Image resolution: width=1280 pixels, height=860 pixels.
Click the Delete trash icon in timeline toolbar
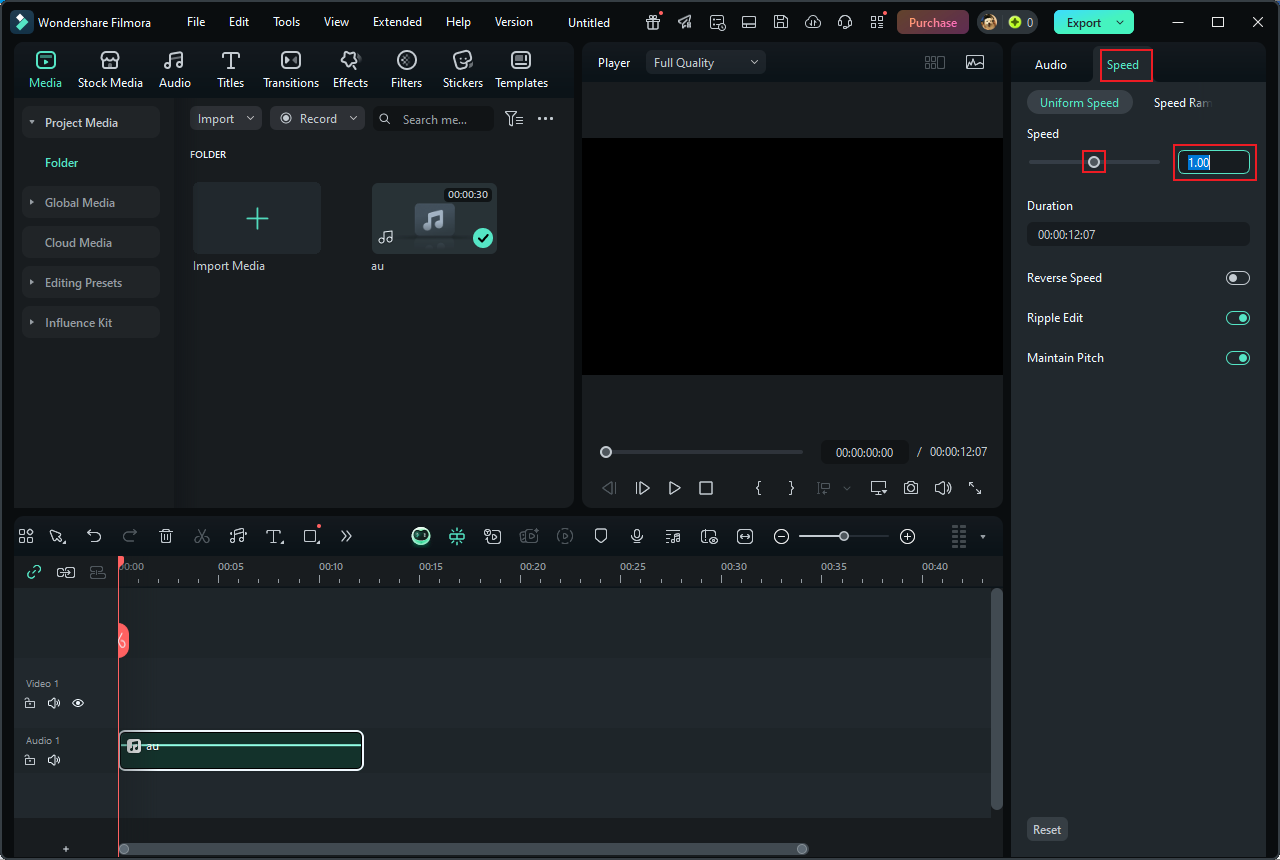click(x=166, y=536)
